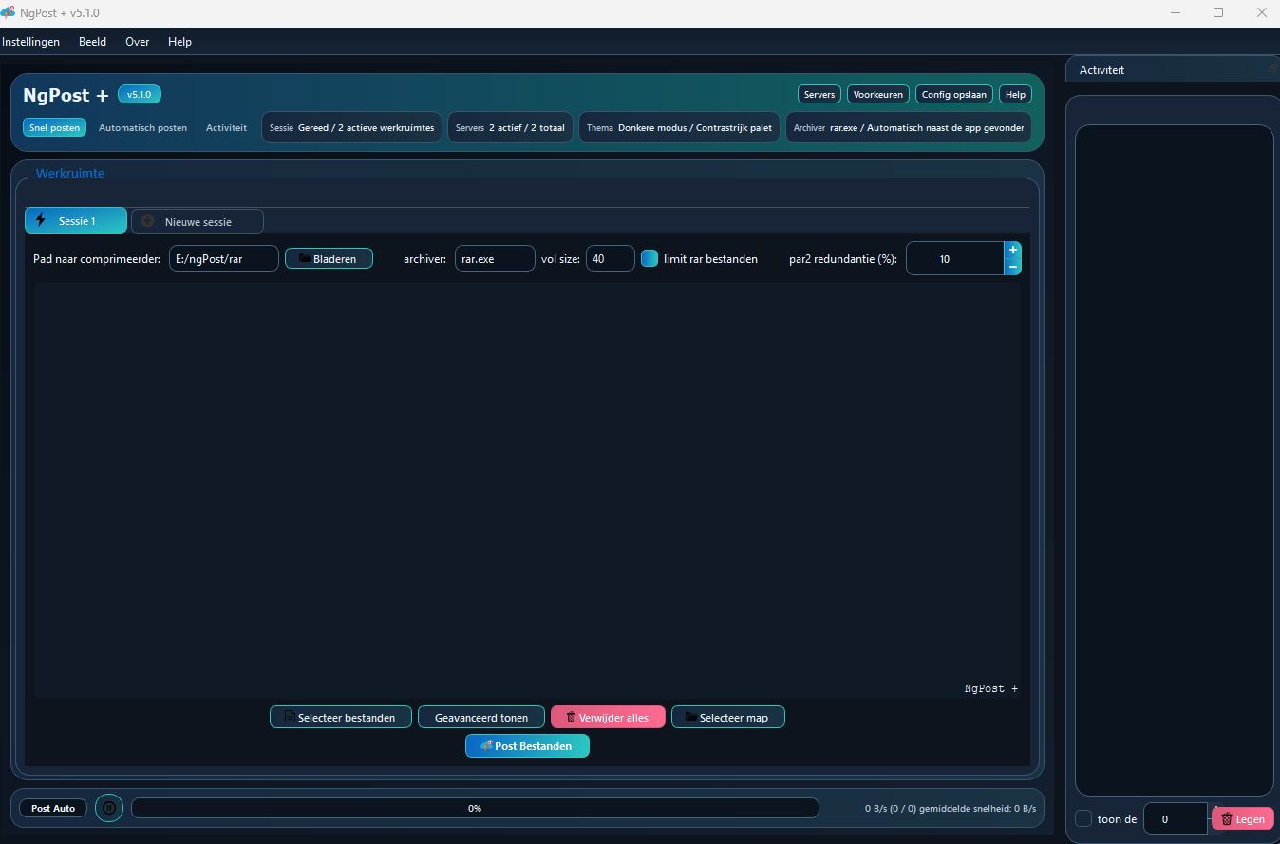
Task: Toggle the limit rar bestanden checkbox
Action: pos(650,259)
